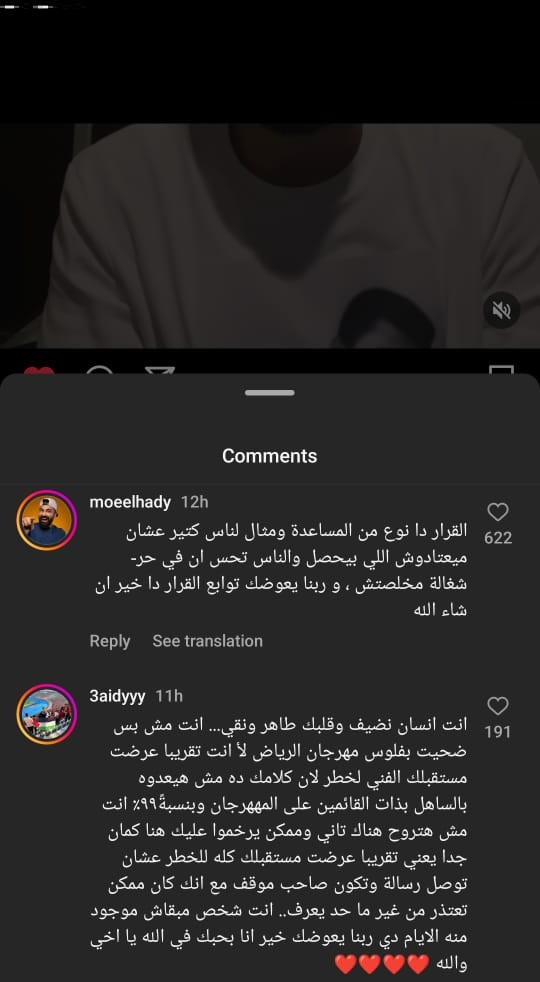540x982 pixels.
Task: Open the 3aidyyy username link
Action: tap(118, 696)
